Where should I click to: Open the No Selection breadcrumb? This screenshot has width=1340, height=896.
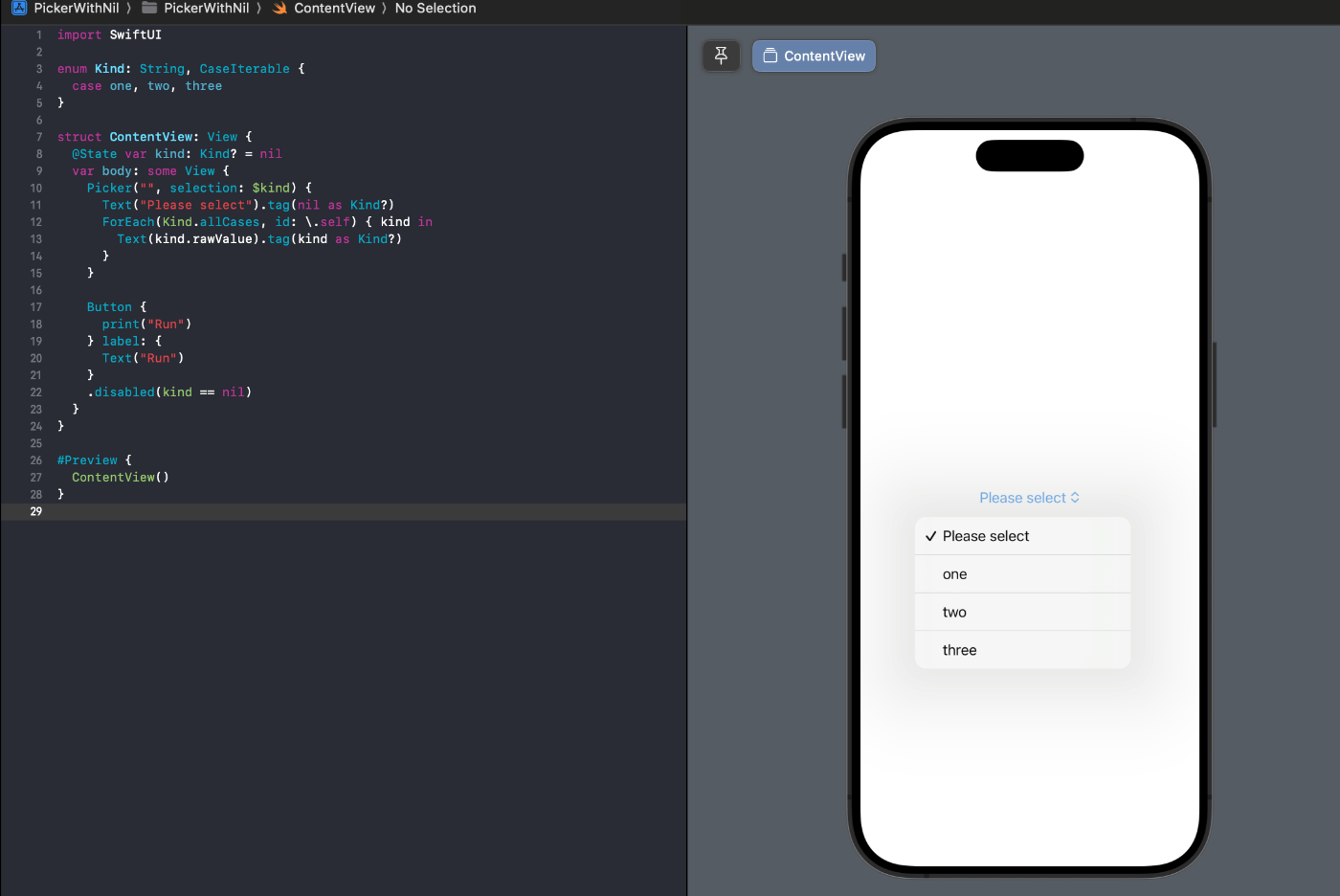coord(435,8)
